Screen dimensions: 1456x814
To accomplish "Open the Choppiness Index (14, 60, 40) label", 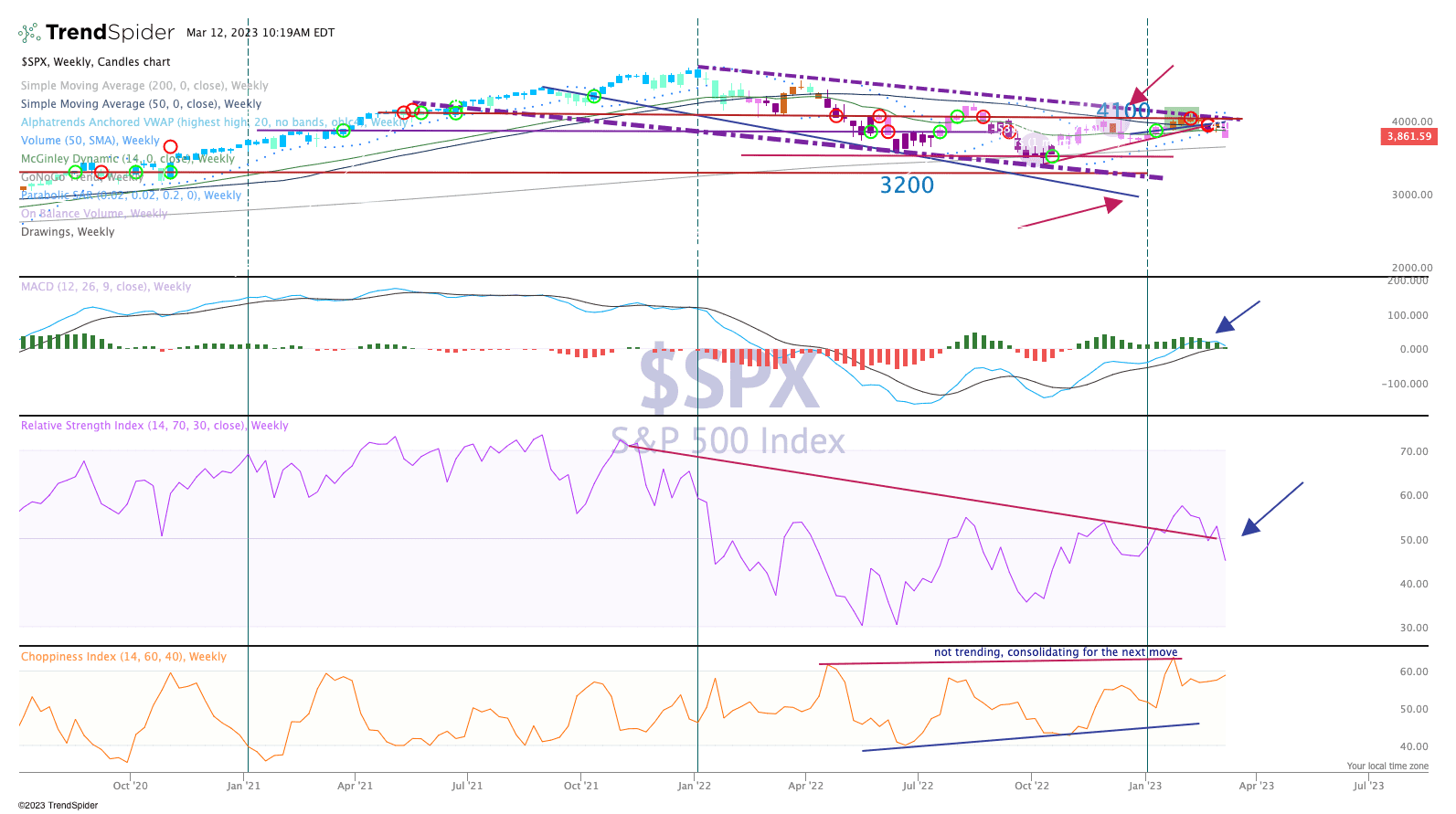I will pyautogui.click(x=123, y=657).
